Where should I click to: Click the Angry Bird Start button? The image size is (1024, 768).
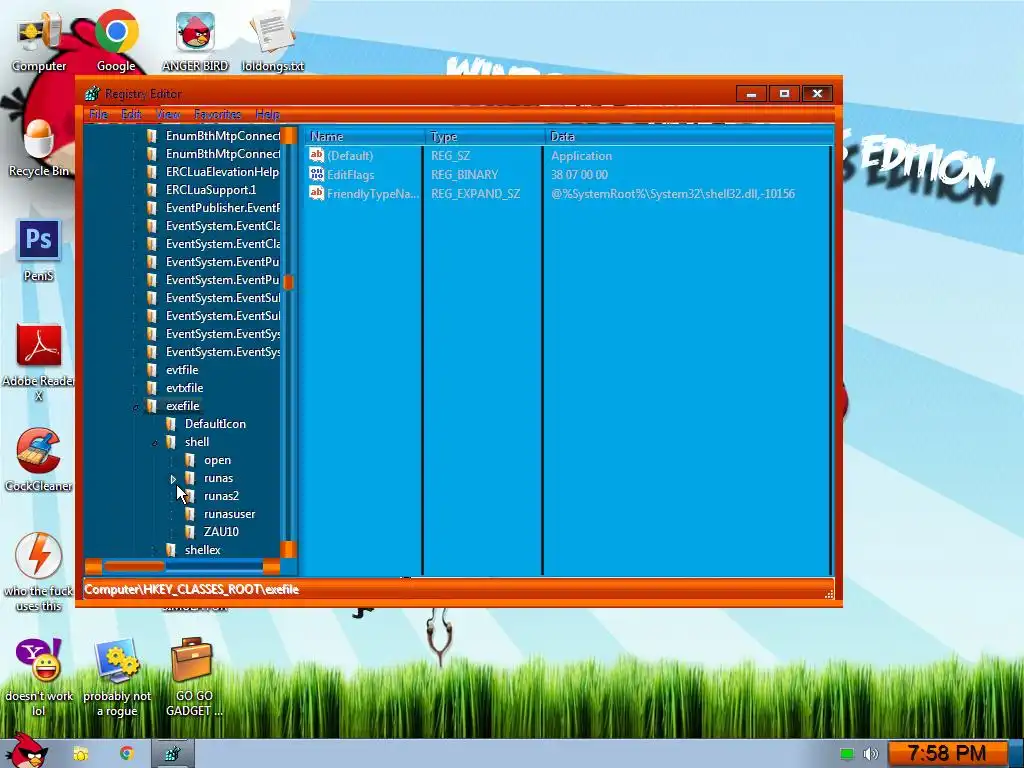[26, 751]
